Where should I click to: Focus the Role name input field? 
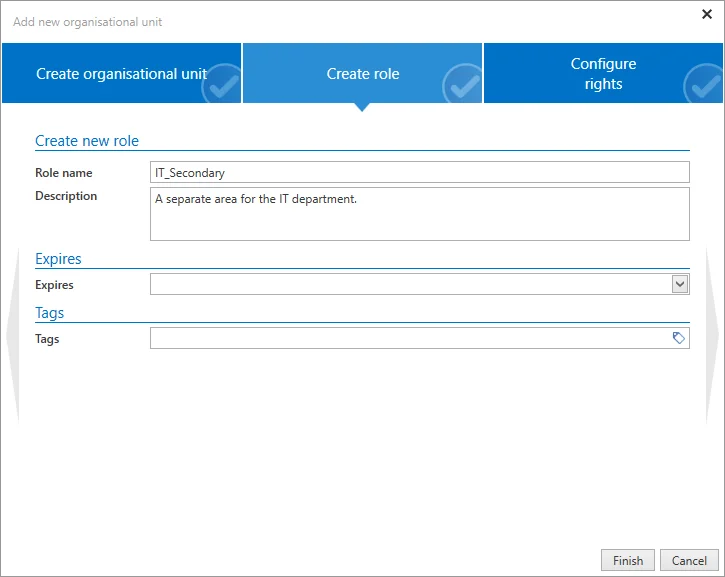click(420, 172)
